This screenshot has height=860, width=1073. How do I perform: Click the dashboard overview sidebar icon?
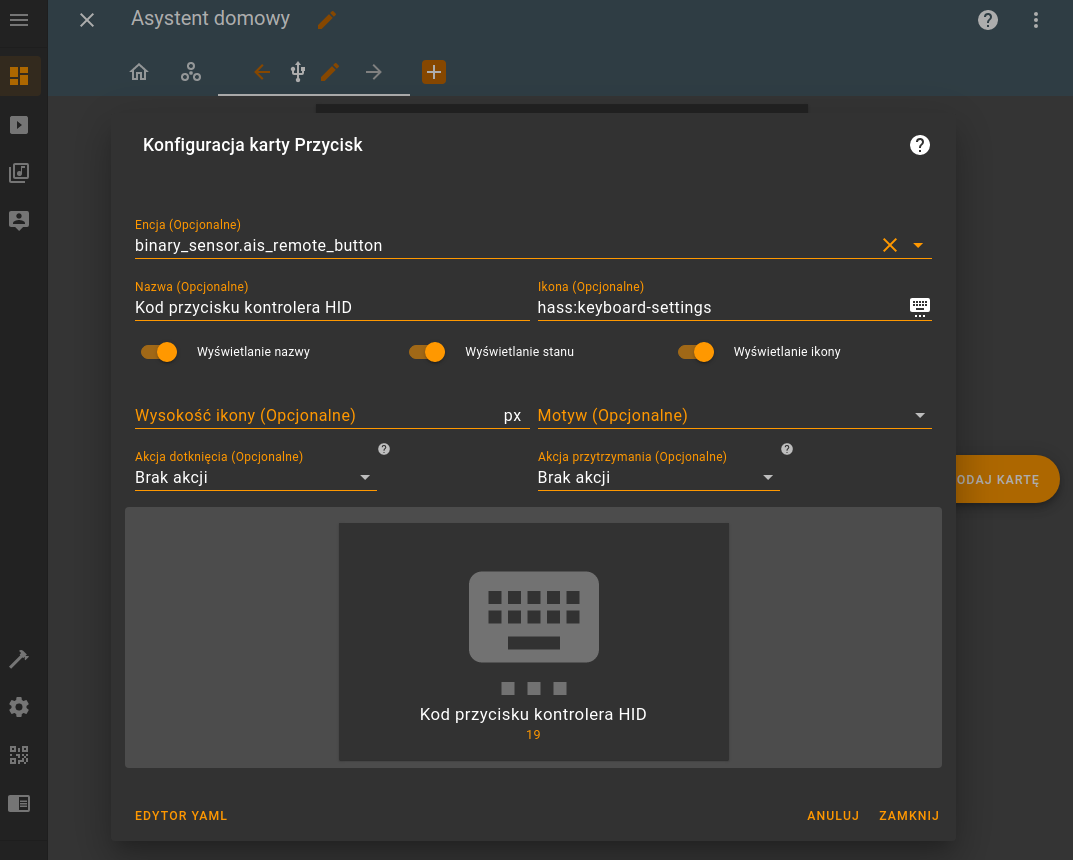tap(19, 75)
